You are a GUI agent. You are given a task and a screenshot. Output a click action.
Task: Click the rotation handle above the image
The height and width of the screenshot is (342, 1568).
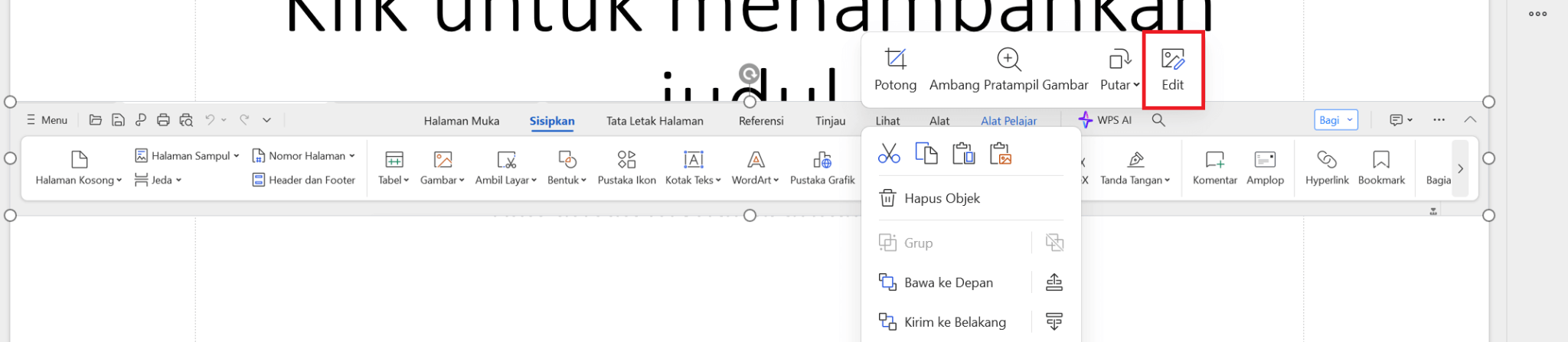click(x=750, y=73)
